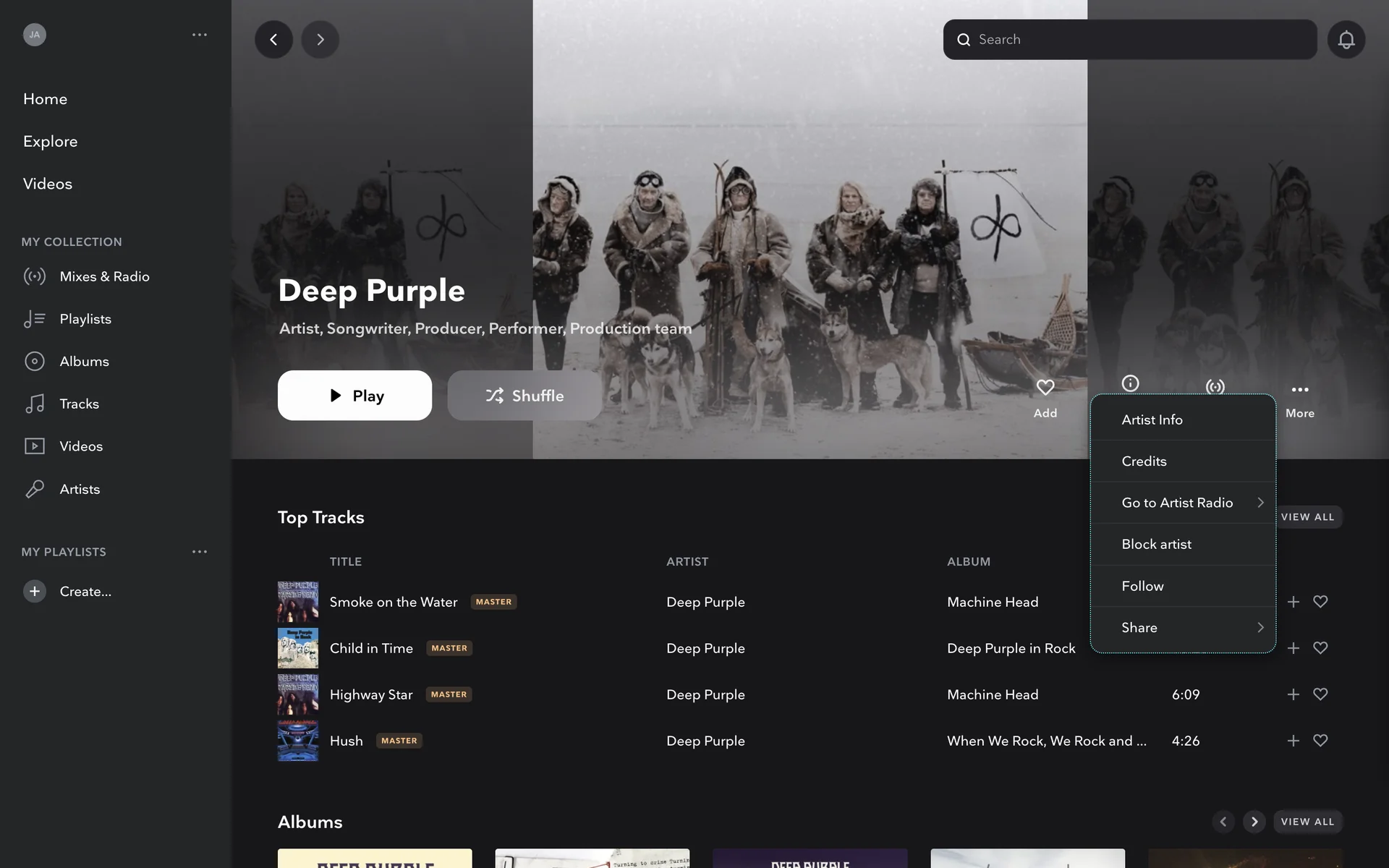1389x868 pixels.
Task: Click View All for Albums section
Action: point(1307,822)
